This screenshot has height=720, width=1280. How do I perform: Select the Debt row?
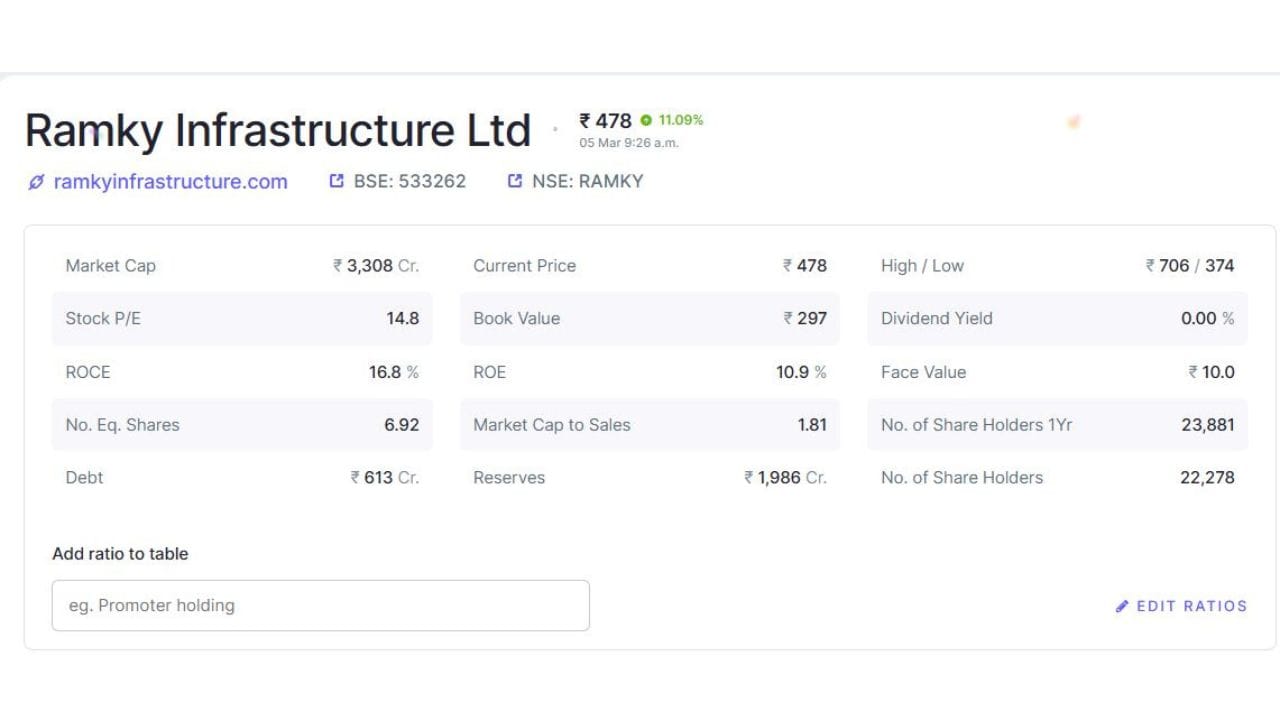242,478
